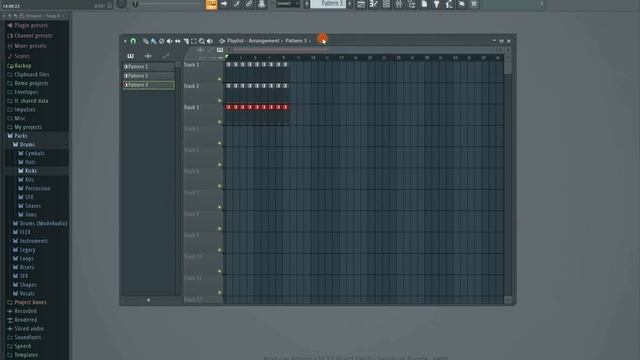Toggle typing keyboard to piano button
This screenshot has height=360, width=640.
click(x=211, y=4)
